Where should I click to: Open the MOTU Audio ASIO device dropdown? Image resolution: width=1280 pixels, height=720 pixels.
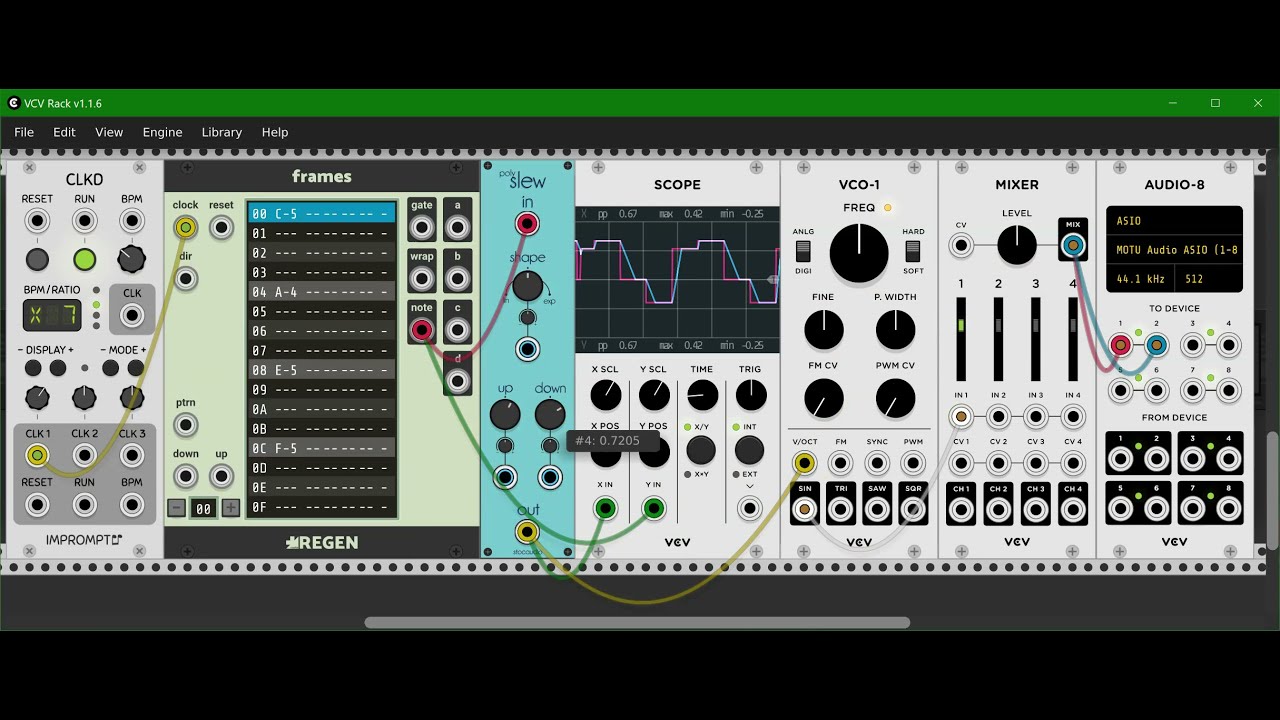(x=1174, y=249)
